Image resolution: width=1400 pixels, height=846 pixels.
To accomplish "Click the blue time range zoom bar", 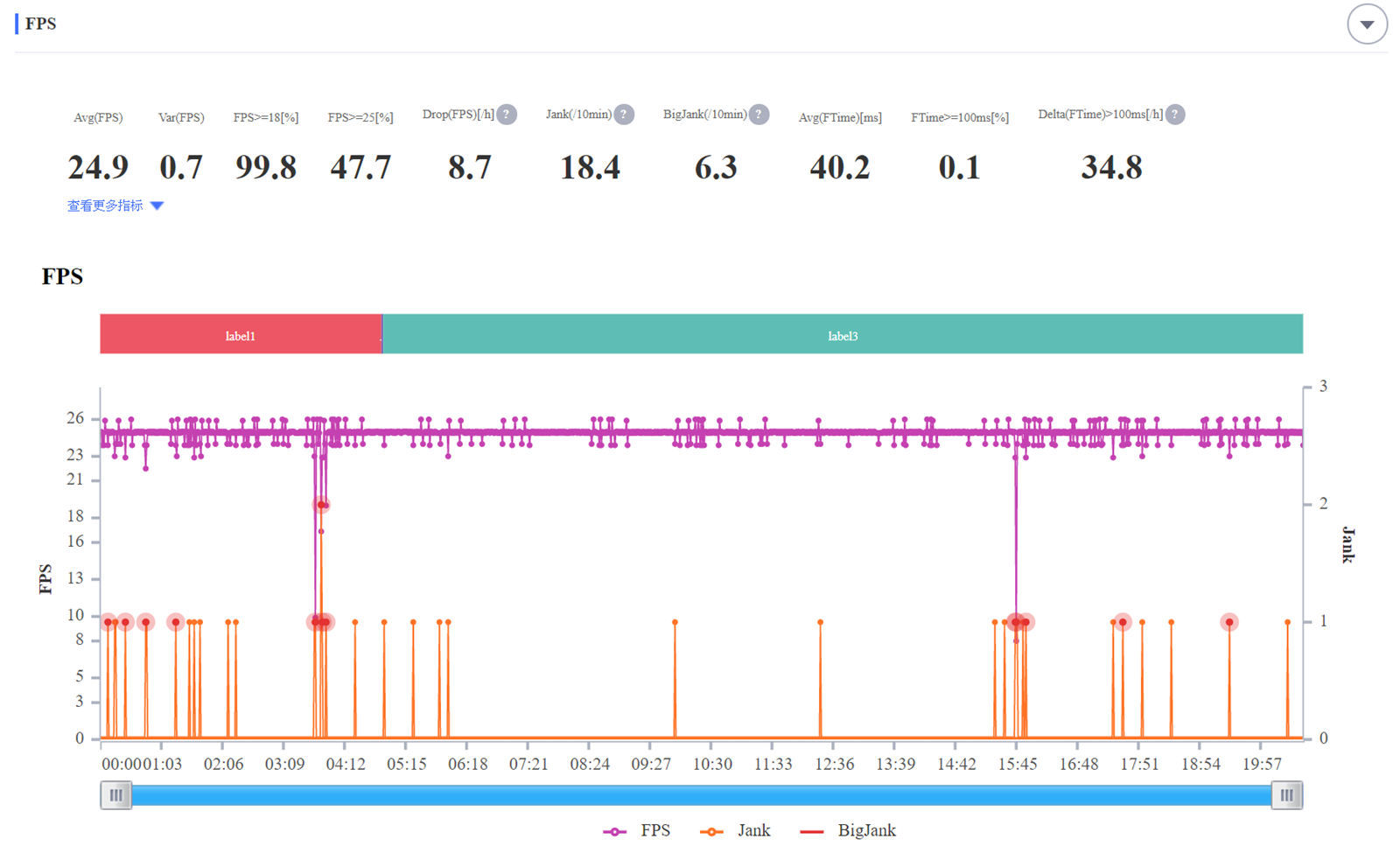I will pos(700,795).
